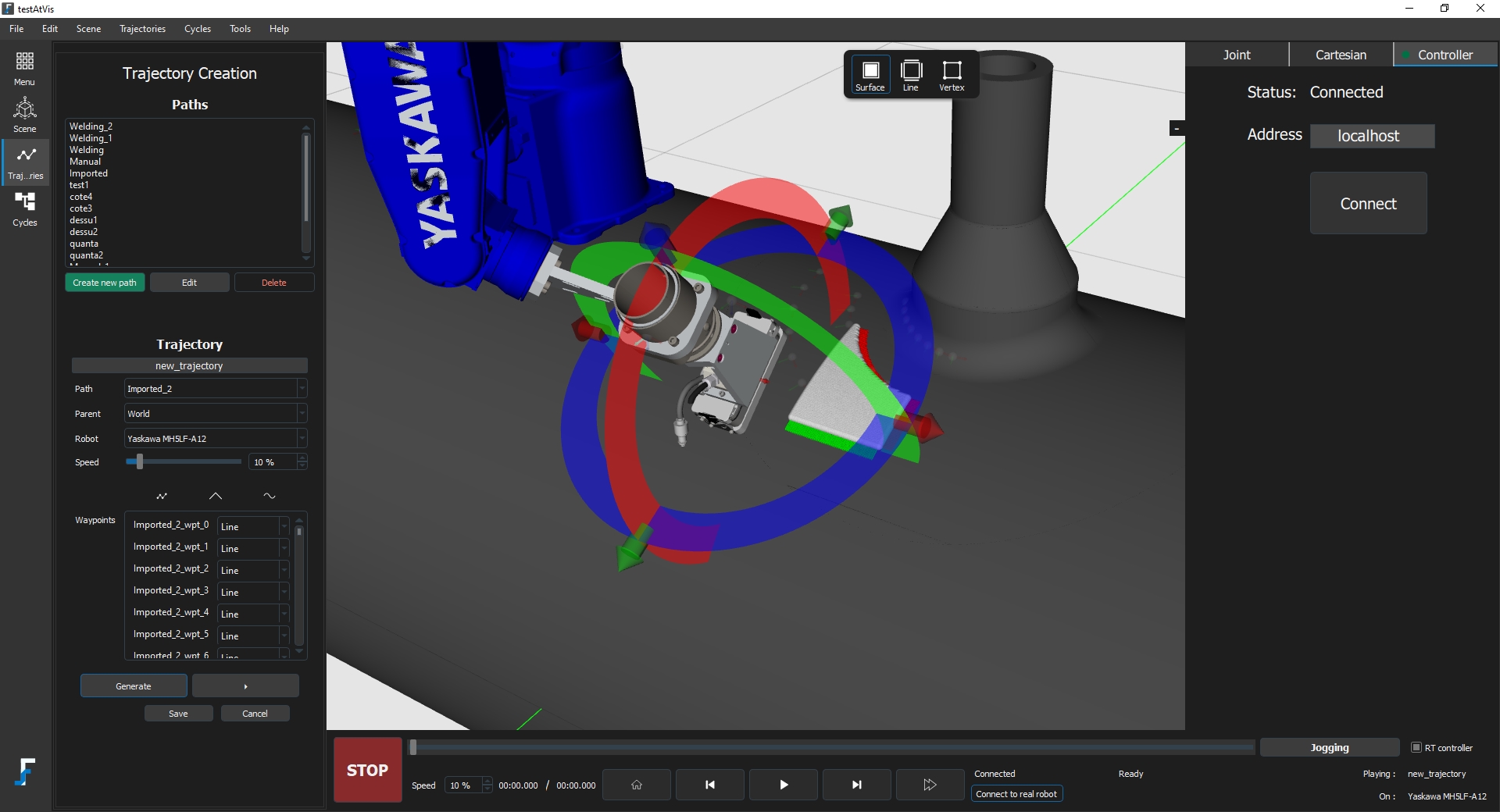The image size is (1500, 812).
Task: Switch to the Cartesian tab
Action: pos(1341,54)
